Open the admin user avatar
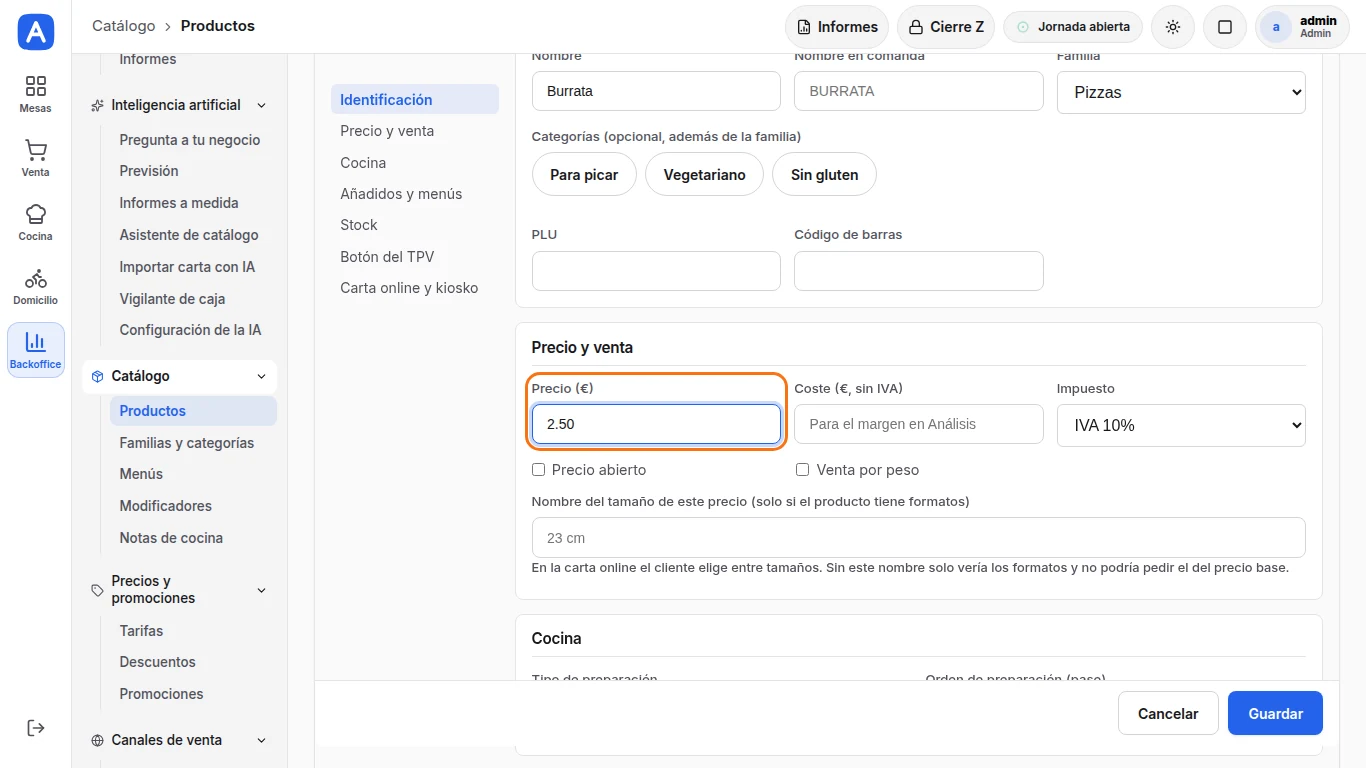Screen dimensions: 1366x768 1276,27
